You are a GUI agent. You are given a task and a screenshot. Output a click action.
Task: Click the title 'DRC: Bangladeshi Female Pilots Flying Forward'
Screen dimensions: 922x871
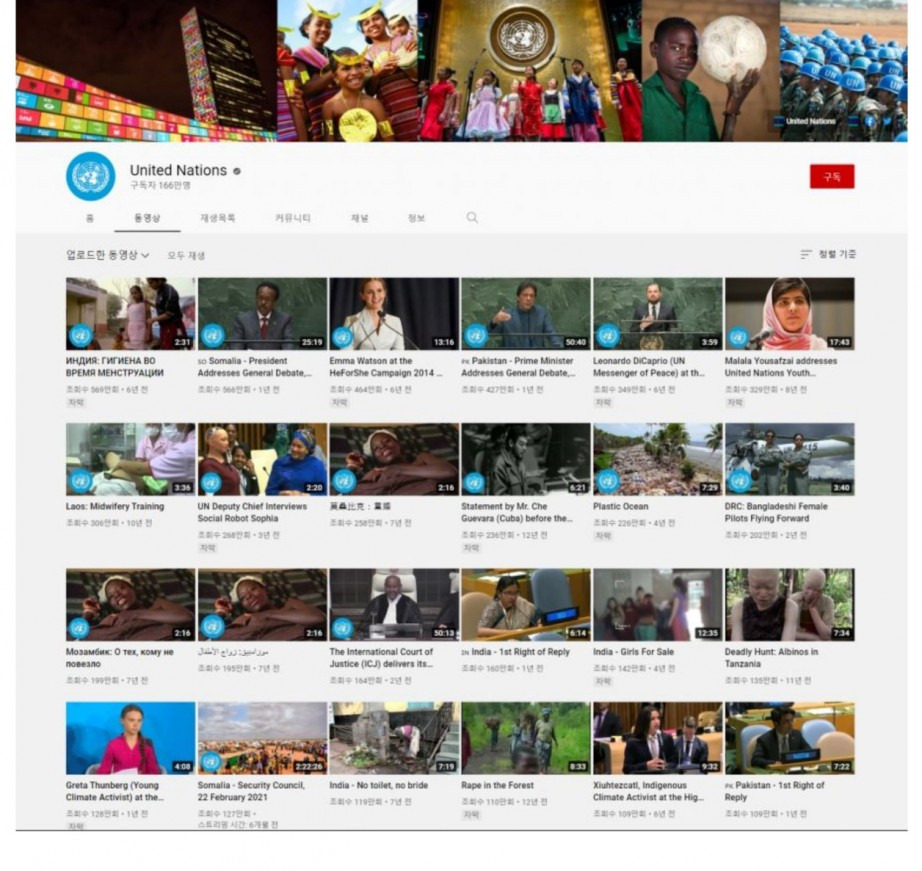(x=776, y=512)
